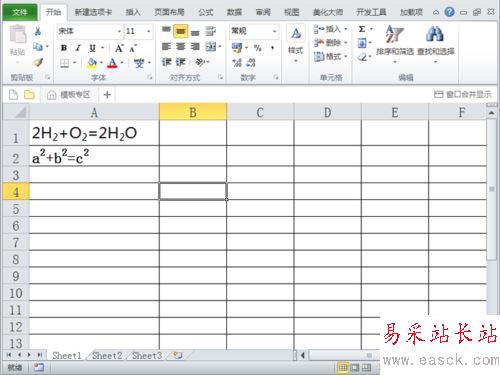Switch to the 开发工具 ribbon tab
This screenshot has width=500, height=375.
[371, 12]
